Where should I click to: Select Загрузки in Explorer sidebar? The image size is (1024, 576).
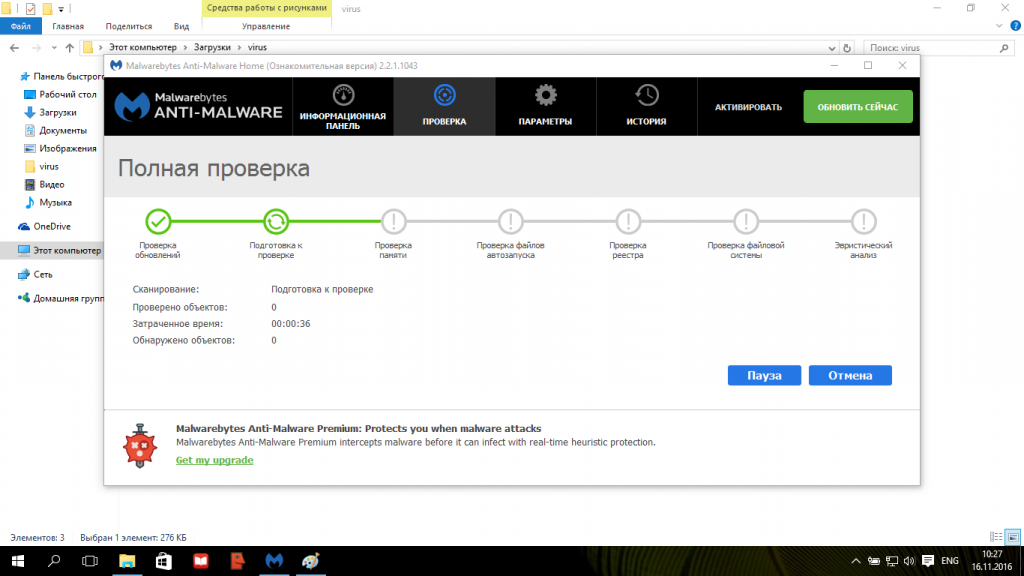(50, 112)
